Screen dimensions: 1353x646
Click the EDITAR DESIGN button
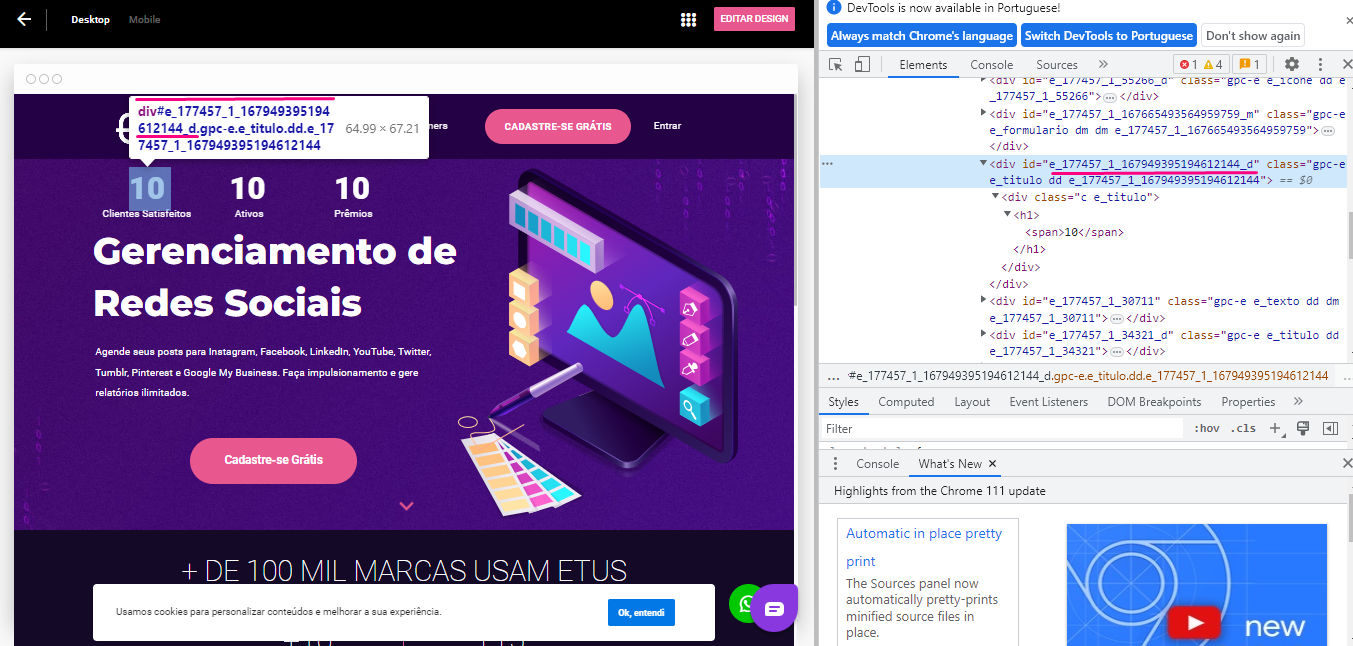(x=755, y=19)
